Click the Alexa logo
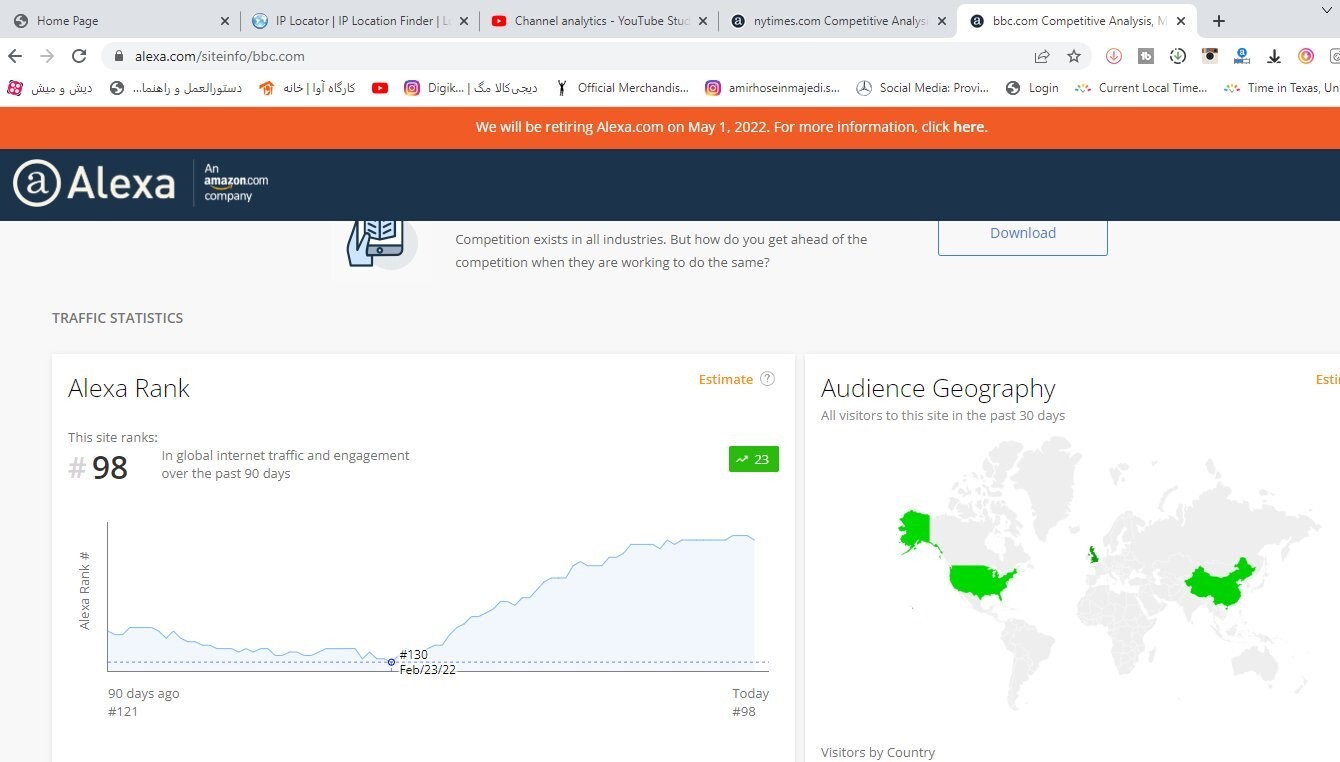This screenshot has height=762, width=1340. 94,183
